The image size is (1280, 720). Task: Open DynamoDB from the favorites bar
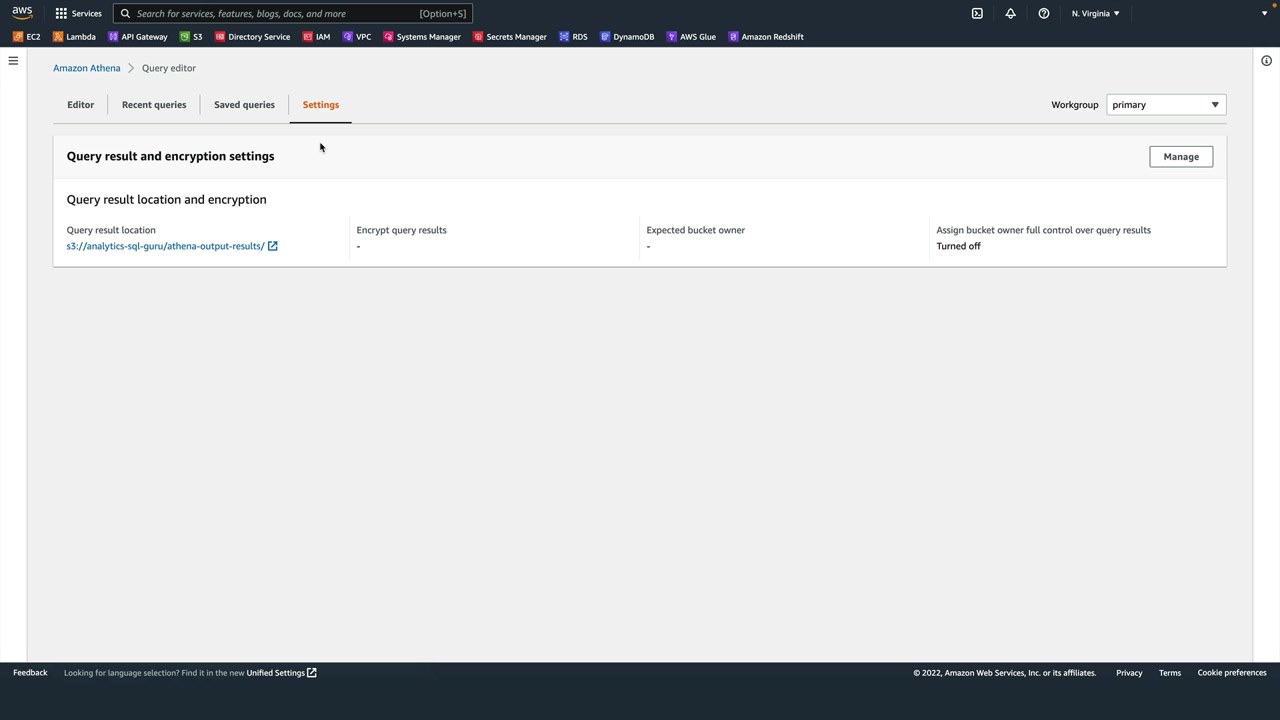point(627,37)
